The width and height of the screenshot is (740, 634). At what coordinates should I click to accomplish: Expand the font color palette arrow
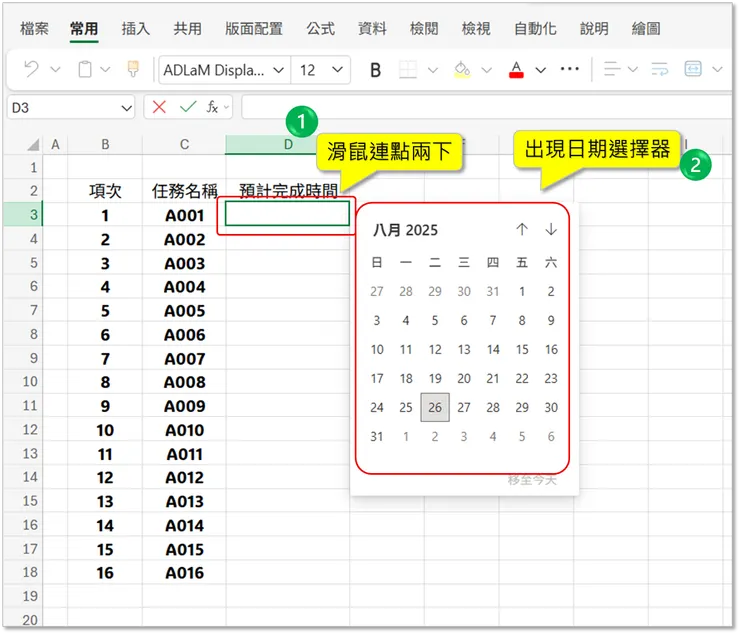tap(541, 70)
